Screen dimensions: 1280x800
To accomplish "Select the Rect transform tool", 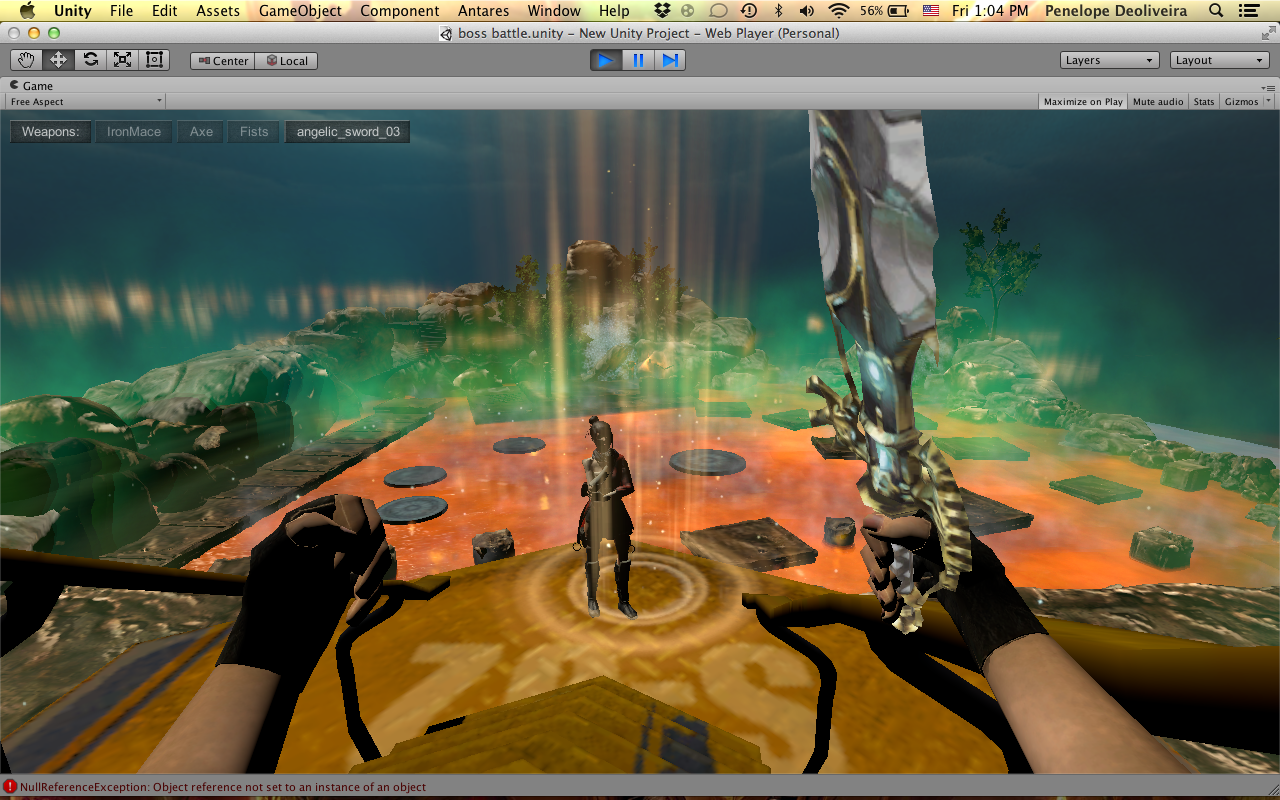I will [x=154, y=60].
